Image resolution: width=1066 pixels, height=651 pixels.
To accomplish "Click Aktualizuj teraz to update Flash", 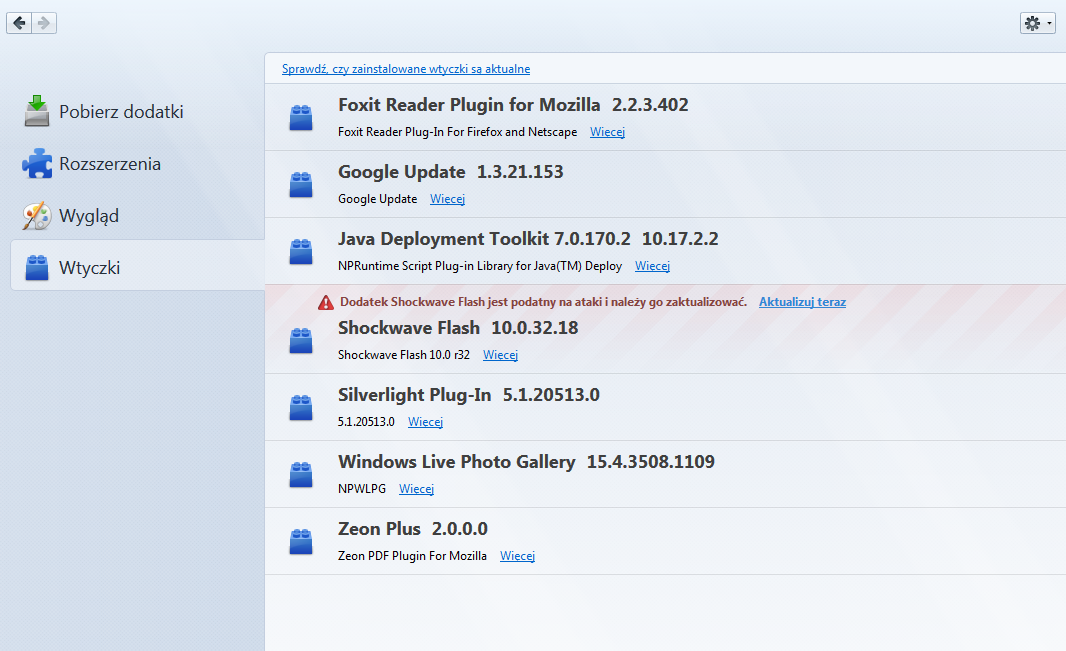I will click(802, 302).
